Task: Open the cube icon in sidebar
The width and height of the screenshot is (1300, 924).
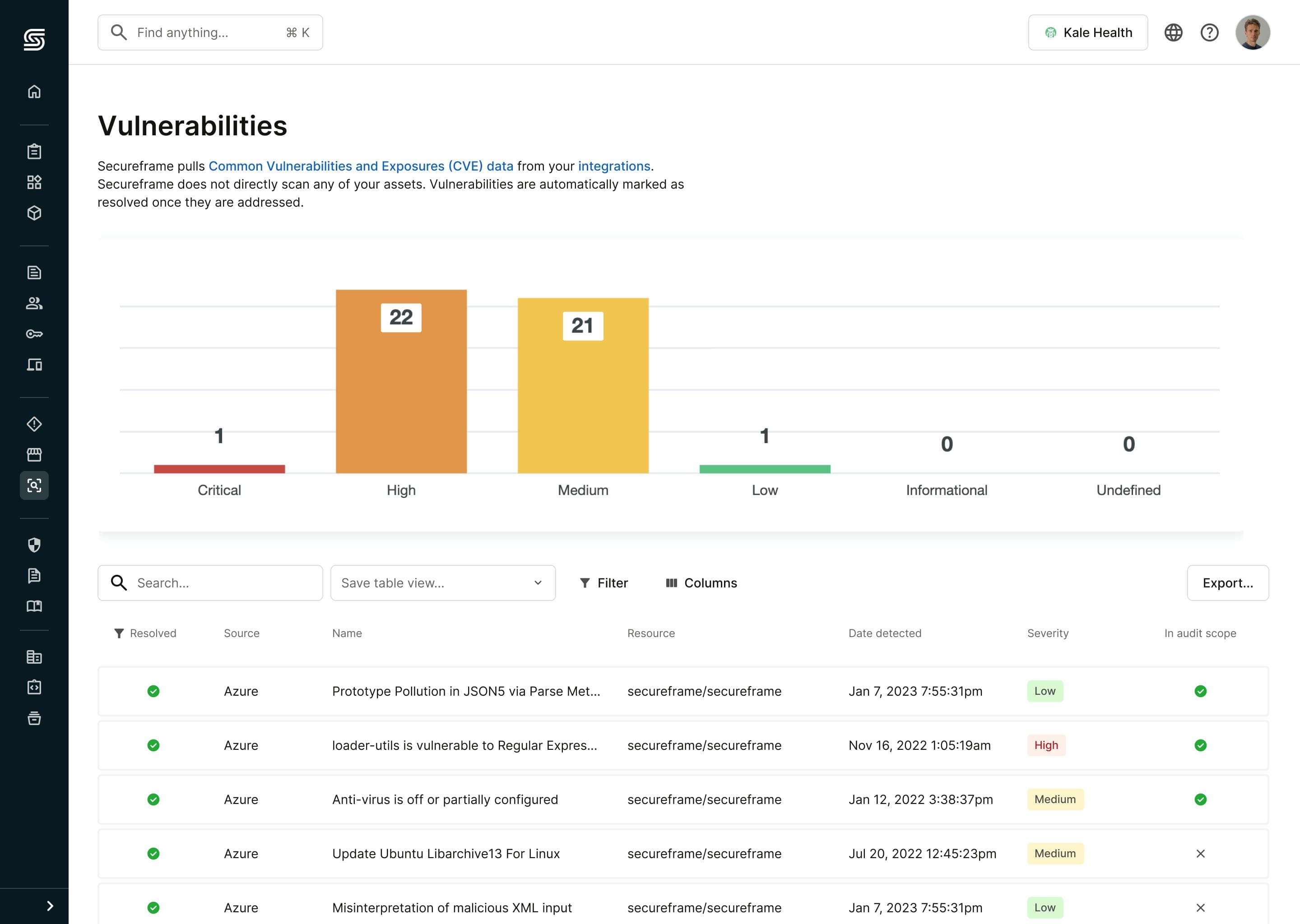Action: click(34, 213)
